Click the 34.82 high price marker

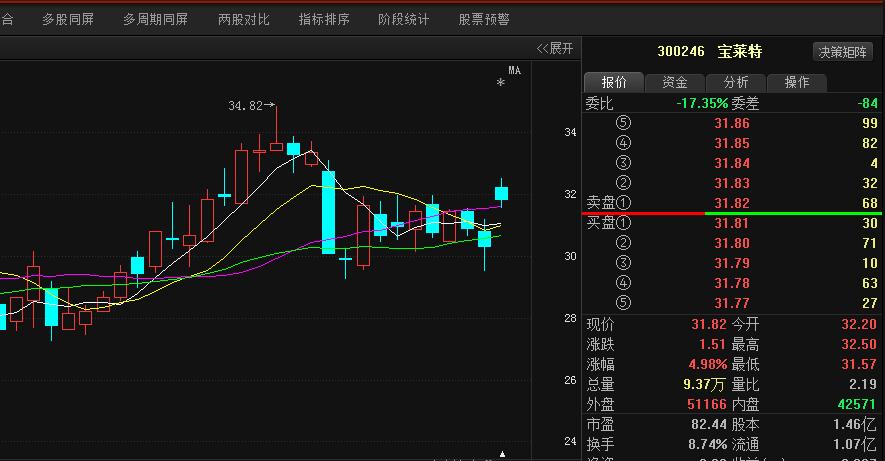pyautogui.click(x=247, y=105)
